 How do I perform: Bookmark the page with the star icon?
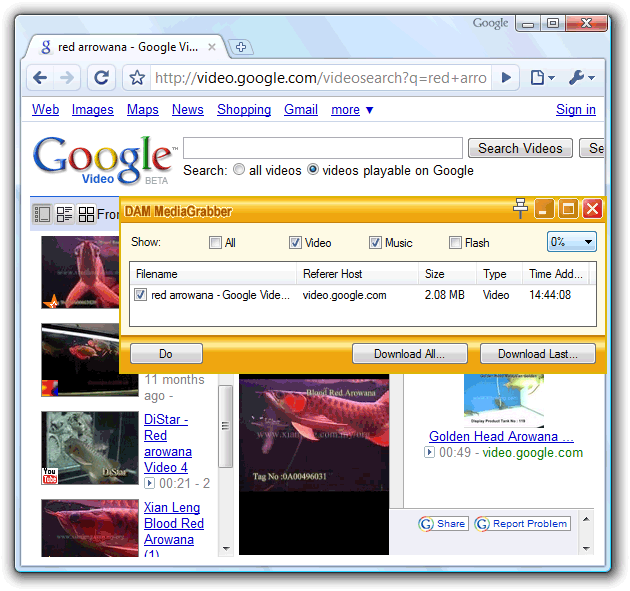(x=137, y=78)
